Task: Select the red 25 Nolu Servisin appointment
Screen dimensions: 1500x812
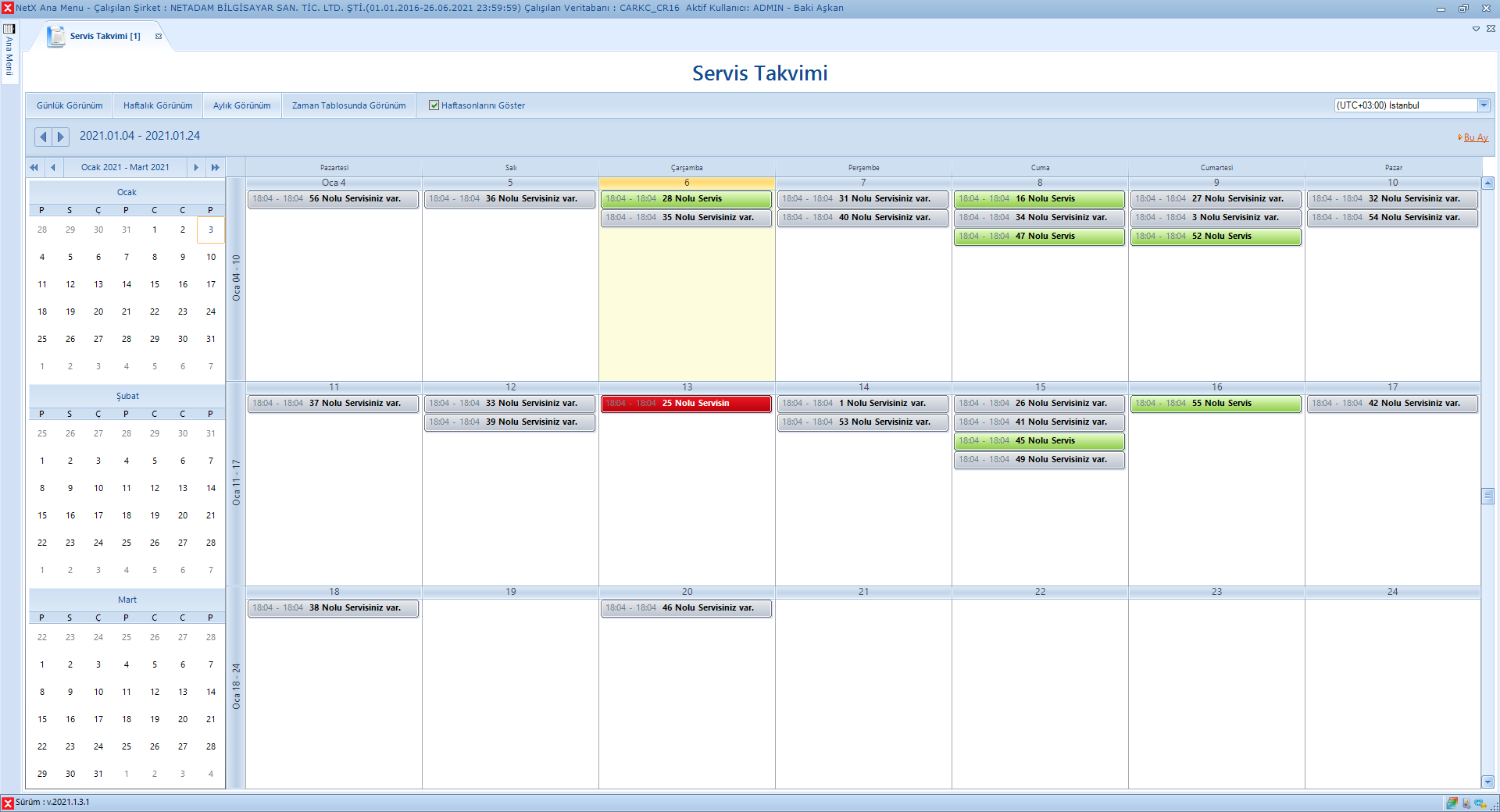Action: pyautogui.click(x=686, y=404)
